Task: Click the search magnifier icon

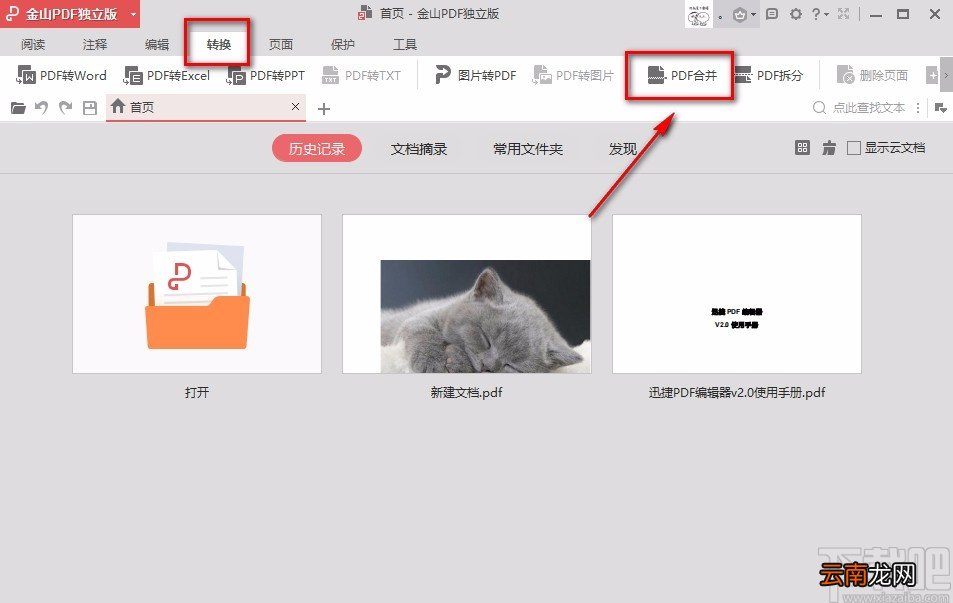Action: (819, 108)
